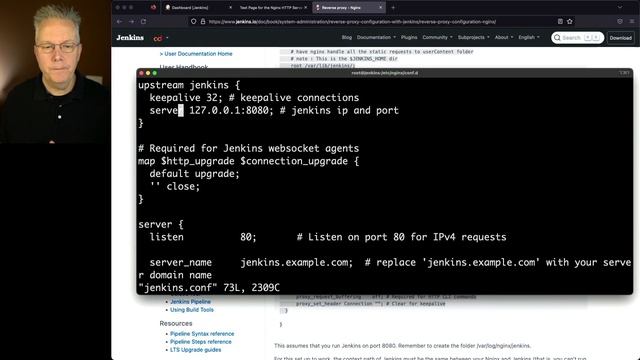
Task: Bookmark this page with the star icon
Action: coord(570,22)
